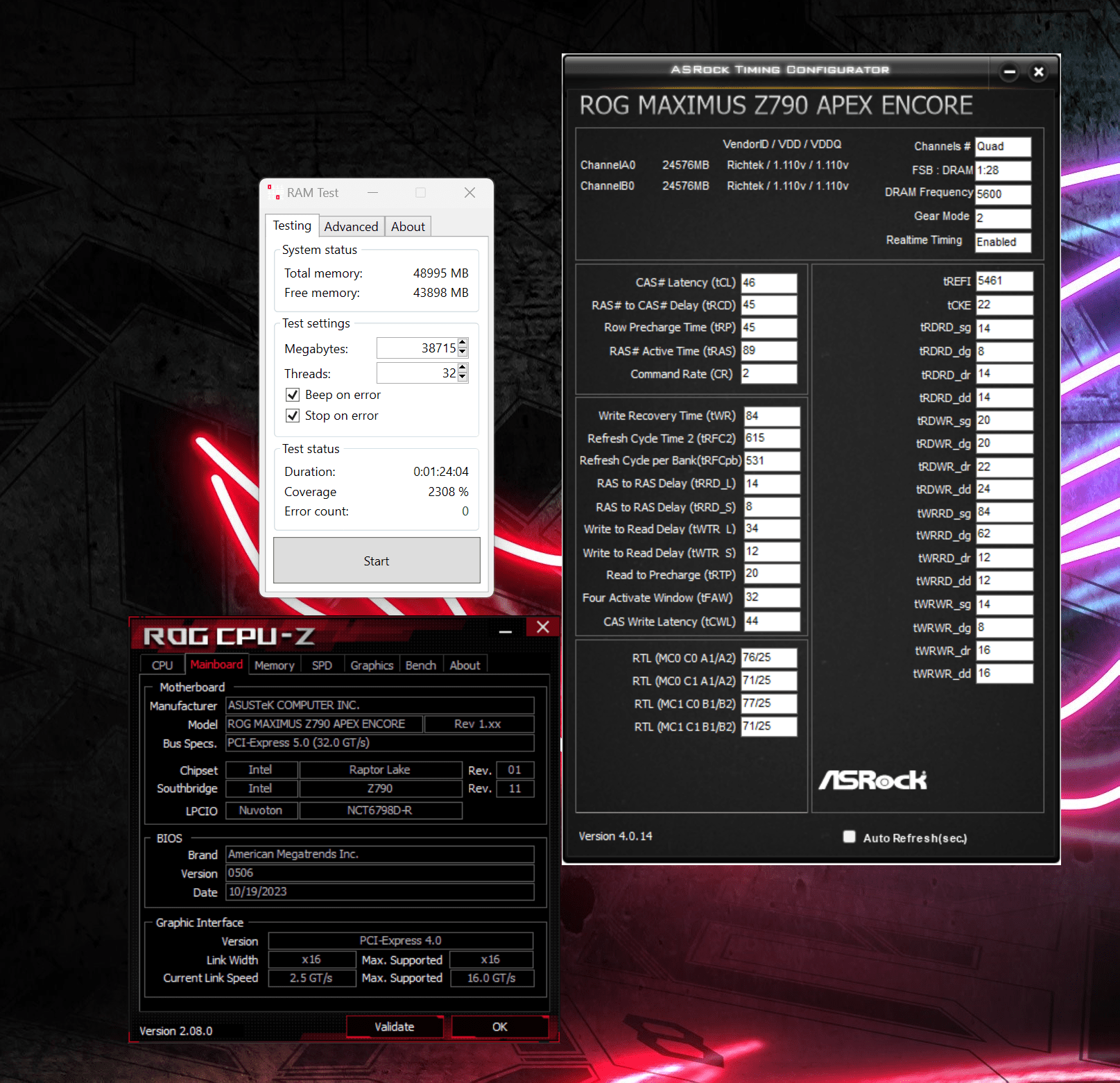The height and width of the screenshot is (1083, 1120).
Task: Click the Duration value 0:01:24:04
Action: [441, 472]
